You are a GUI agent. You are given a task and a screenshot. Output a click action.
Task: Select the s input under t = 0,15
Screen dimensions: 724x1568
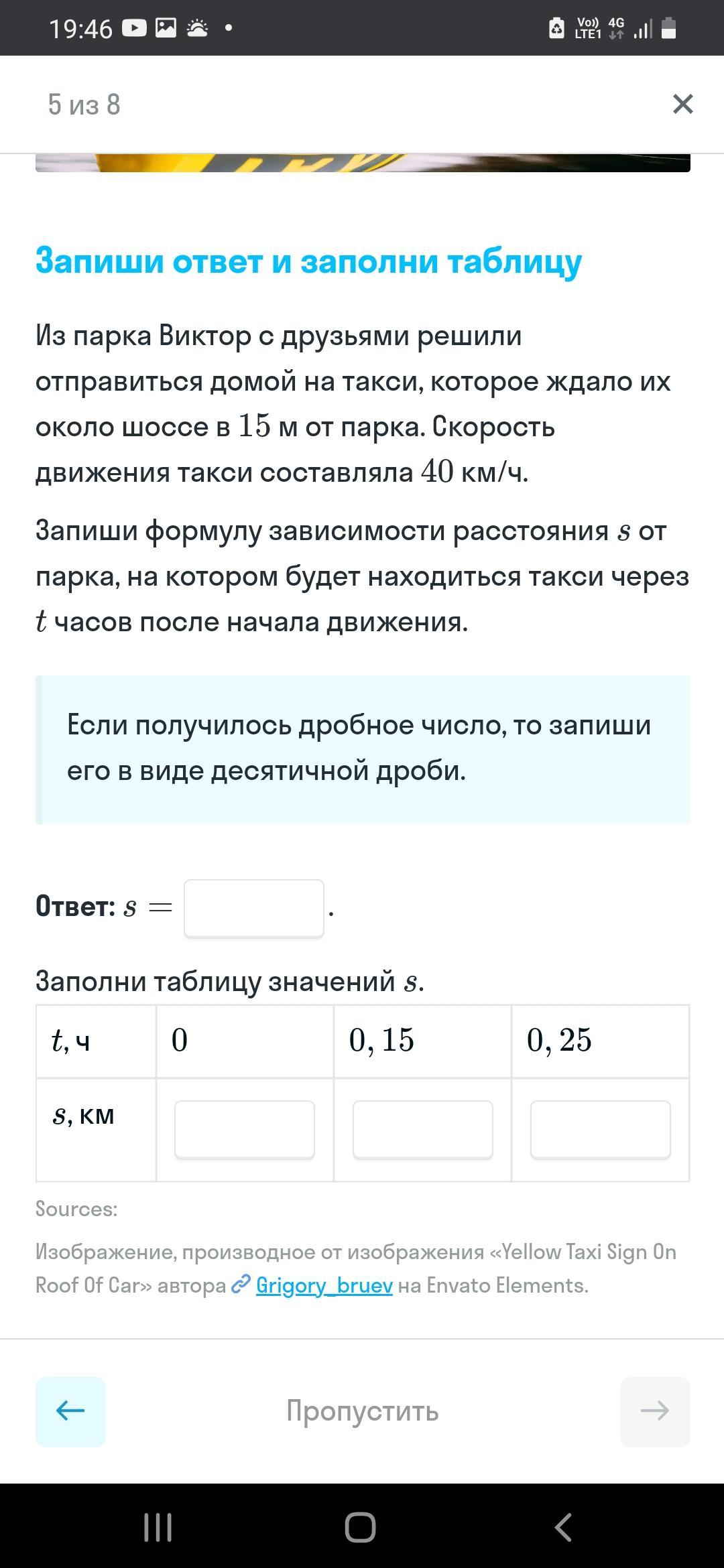click(x=422, y=1129)
